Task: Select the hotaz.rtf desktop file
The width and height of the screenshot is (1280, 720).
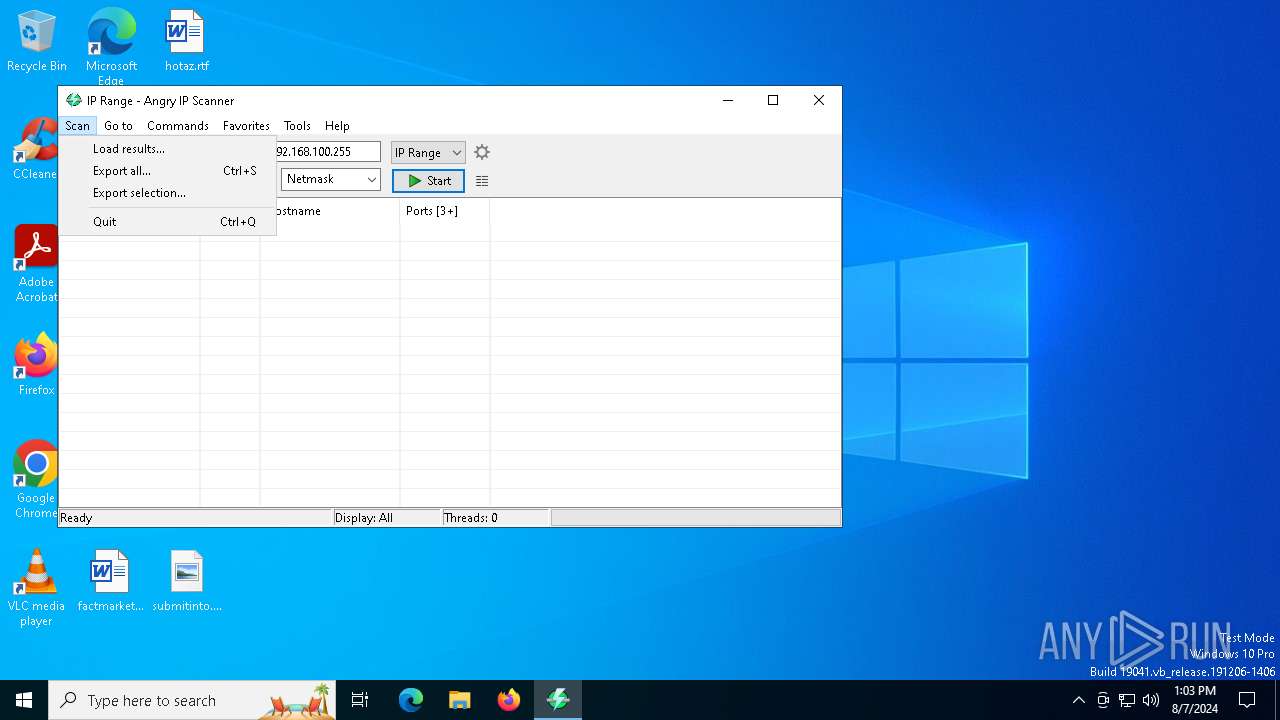Action: pos(187,42)
